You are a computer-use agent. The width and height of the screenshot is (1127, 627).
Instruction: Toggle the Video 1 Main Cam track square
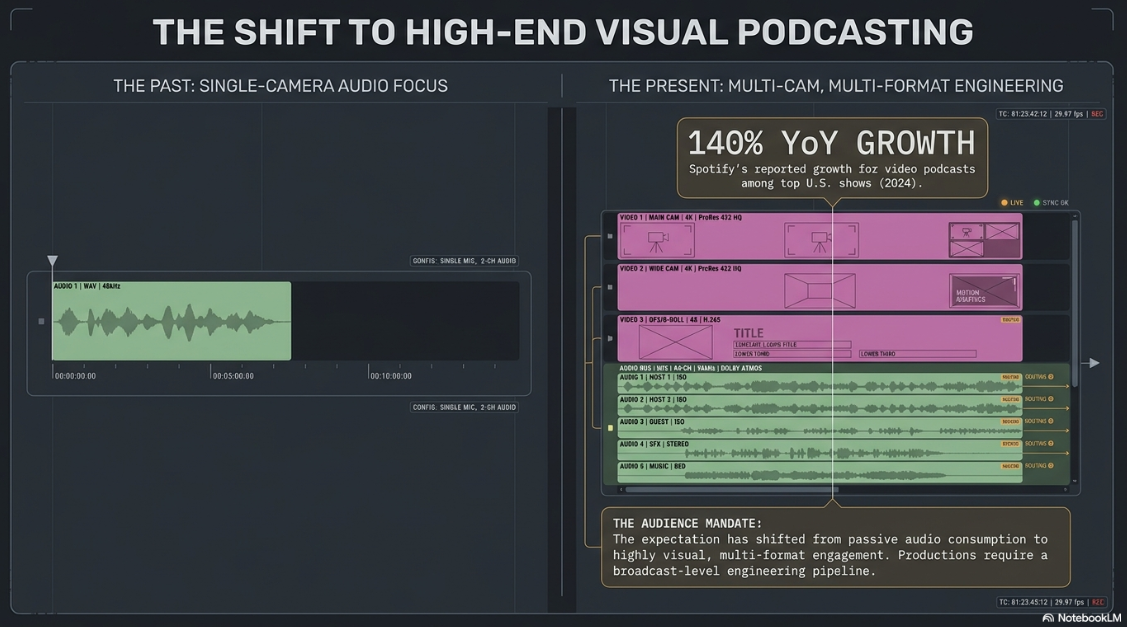(x=610, y=236)
